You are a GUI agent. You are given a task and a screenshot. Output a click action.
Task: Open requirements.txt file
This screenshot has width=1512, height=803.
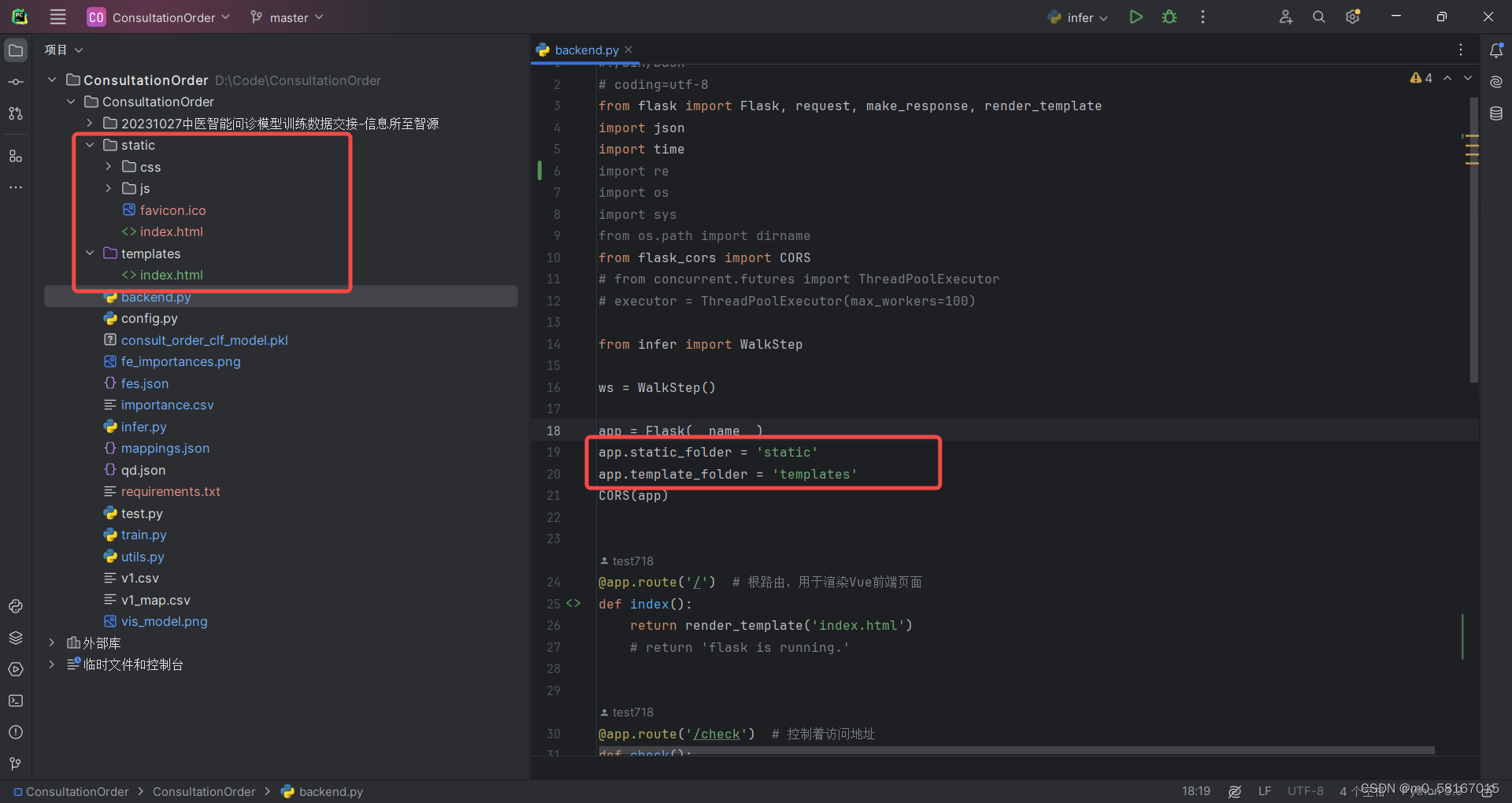170,491
